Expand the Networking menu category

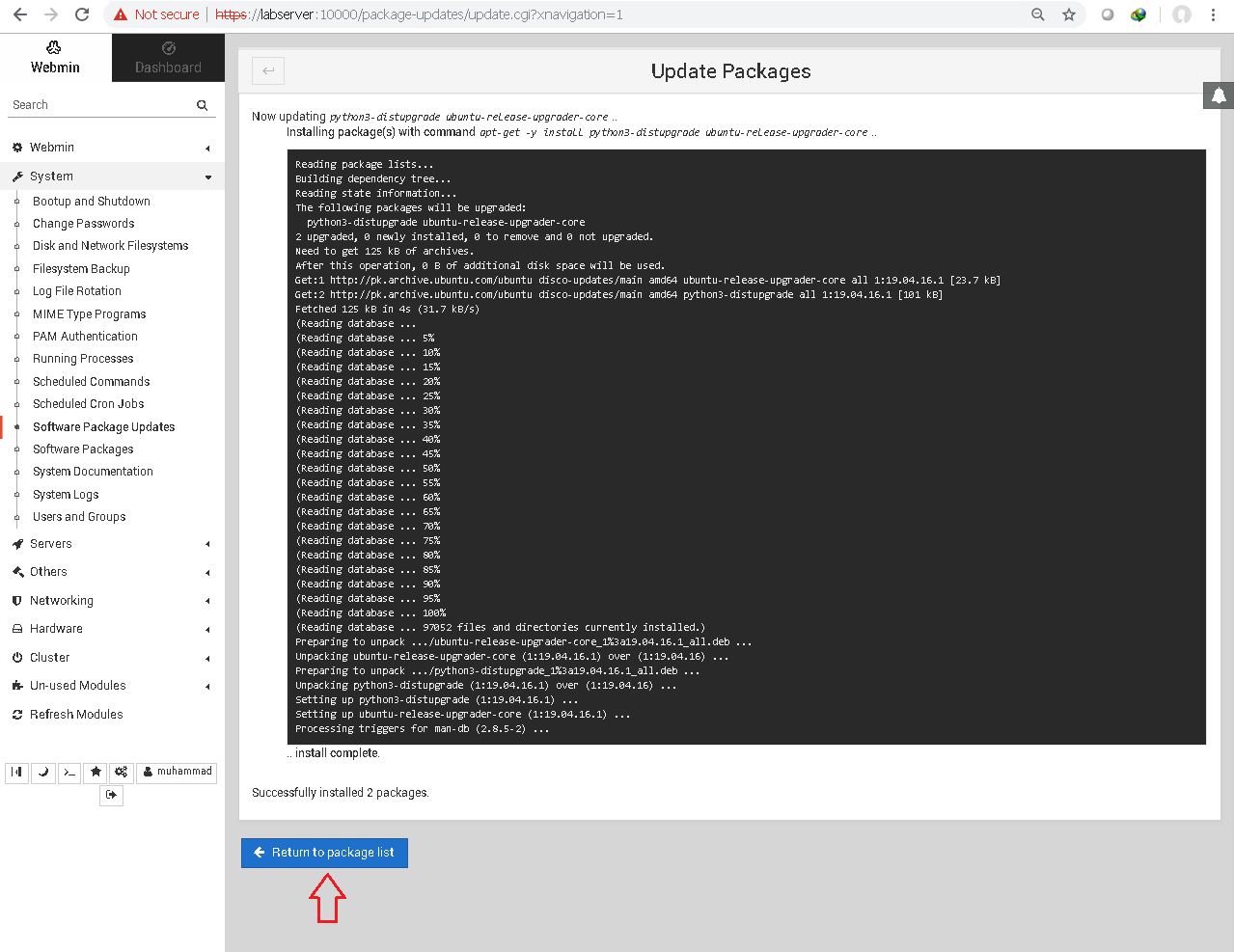[112, 601]
